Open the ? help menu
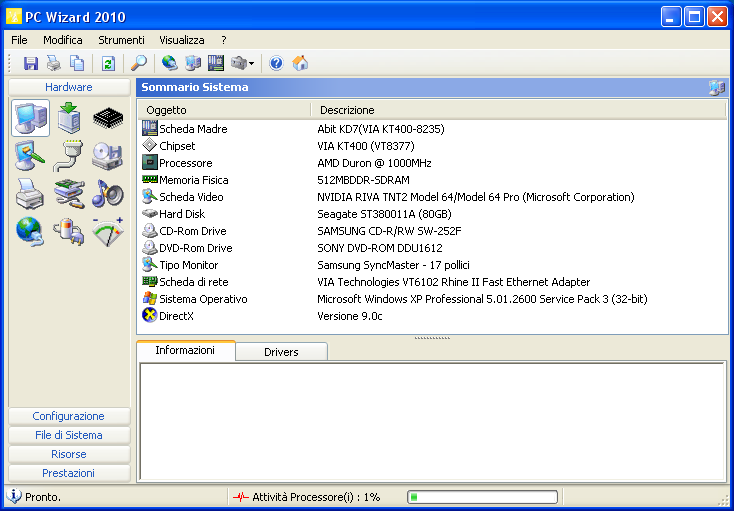This screenshot has height=512, width=734. (224, 40)
